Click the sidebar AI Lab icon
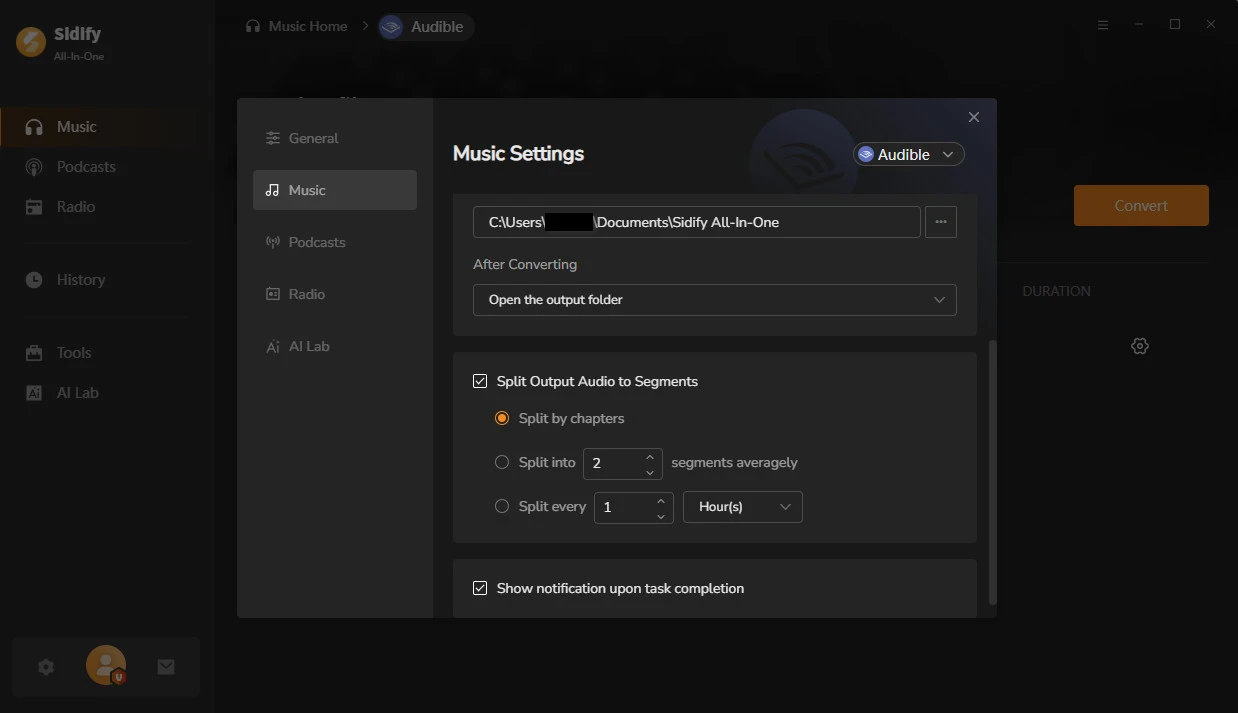1238x713 pixels. pyautogui.click(x=34, y=393)
